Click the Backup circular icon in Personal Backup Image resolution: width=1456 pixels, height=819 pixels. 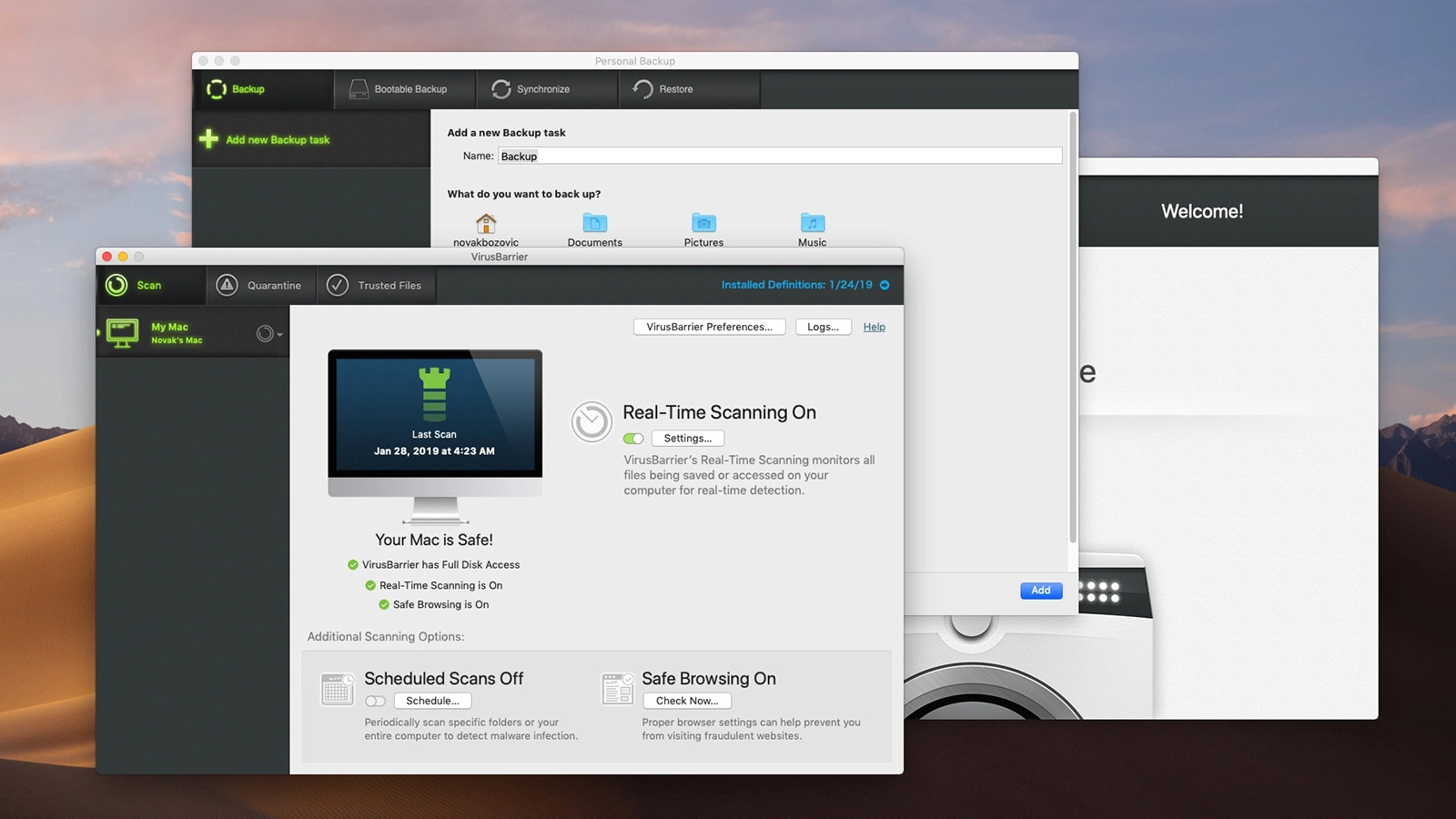click(x=217, y=89)
